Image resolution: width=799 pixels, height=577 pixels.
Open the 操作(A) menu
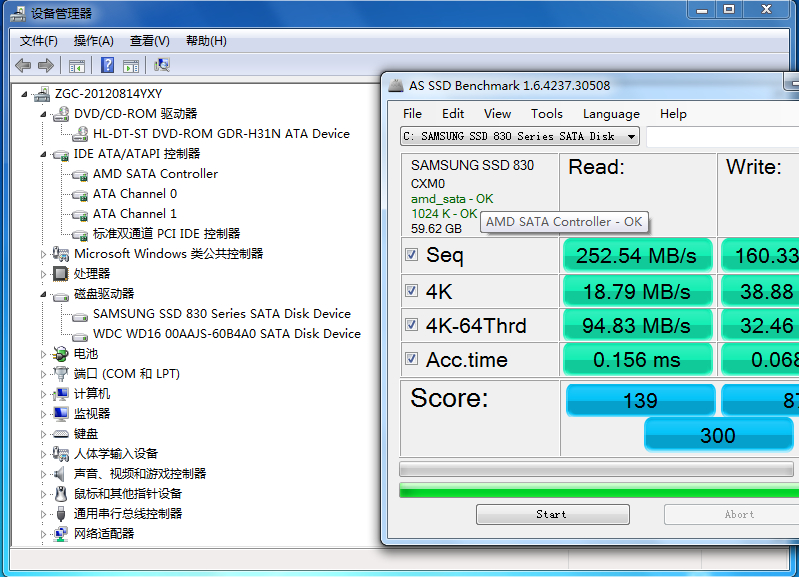94,41
